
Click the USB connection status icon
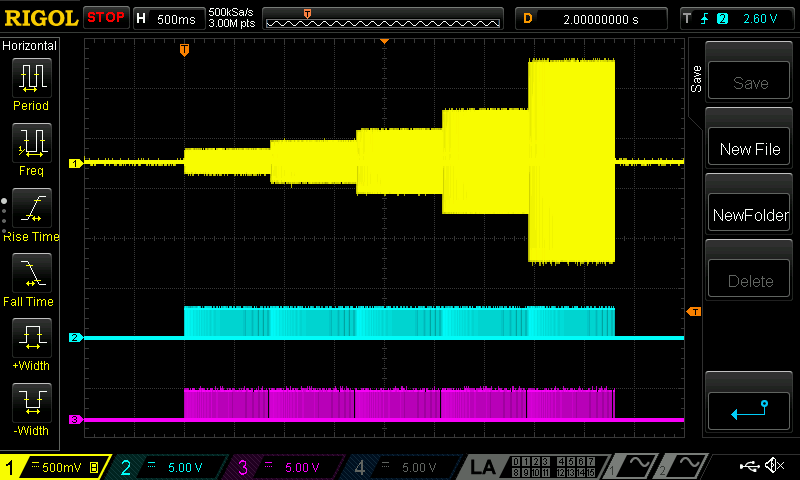749,466
